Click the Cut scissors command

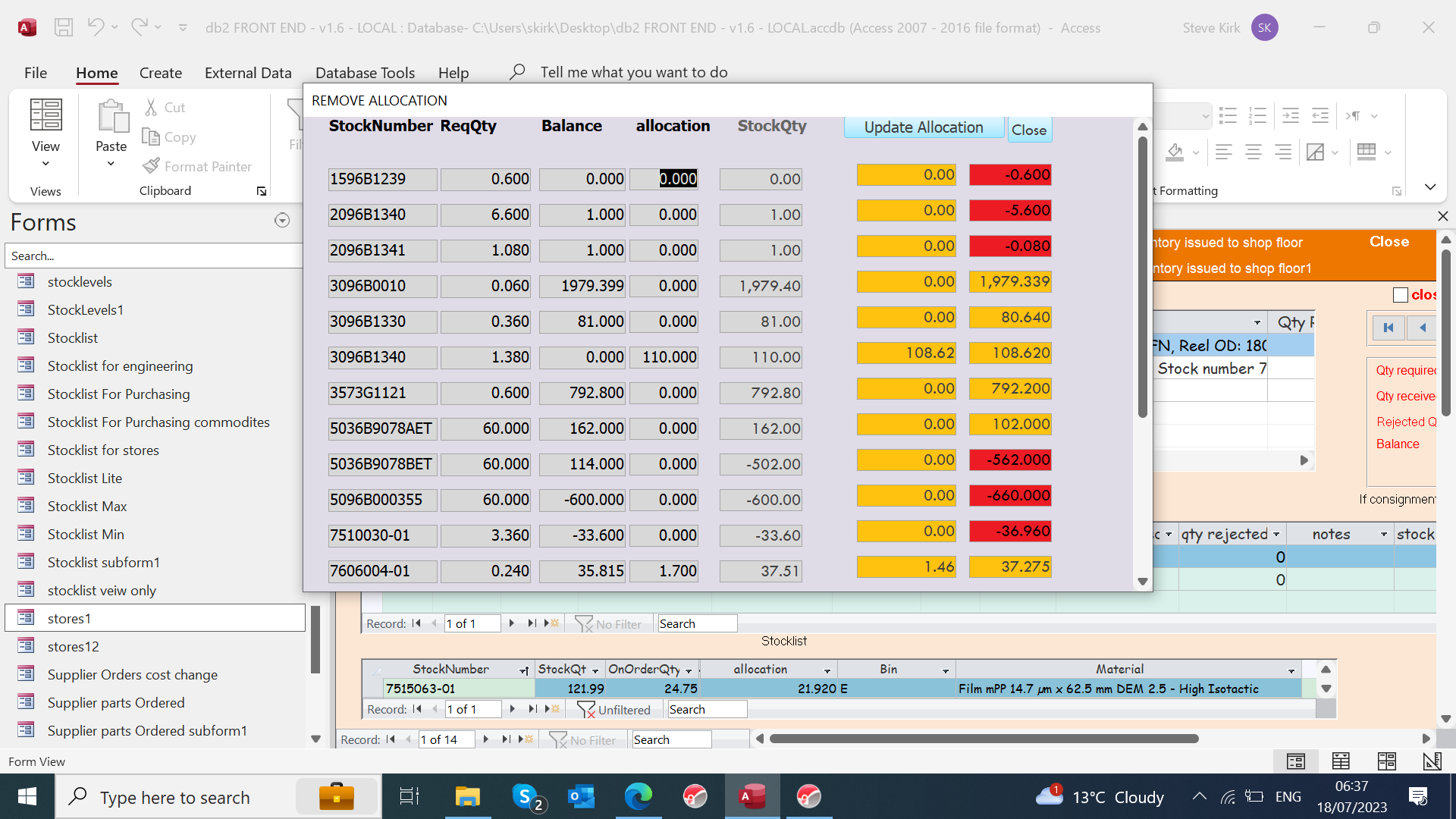click(x=165, y=108)
